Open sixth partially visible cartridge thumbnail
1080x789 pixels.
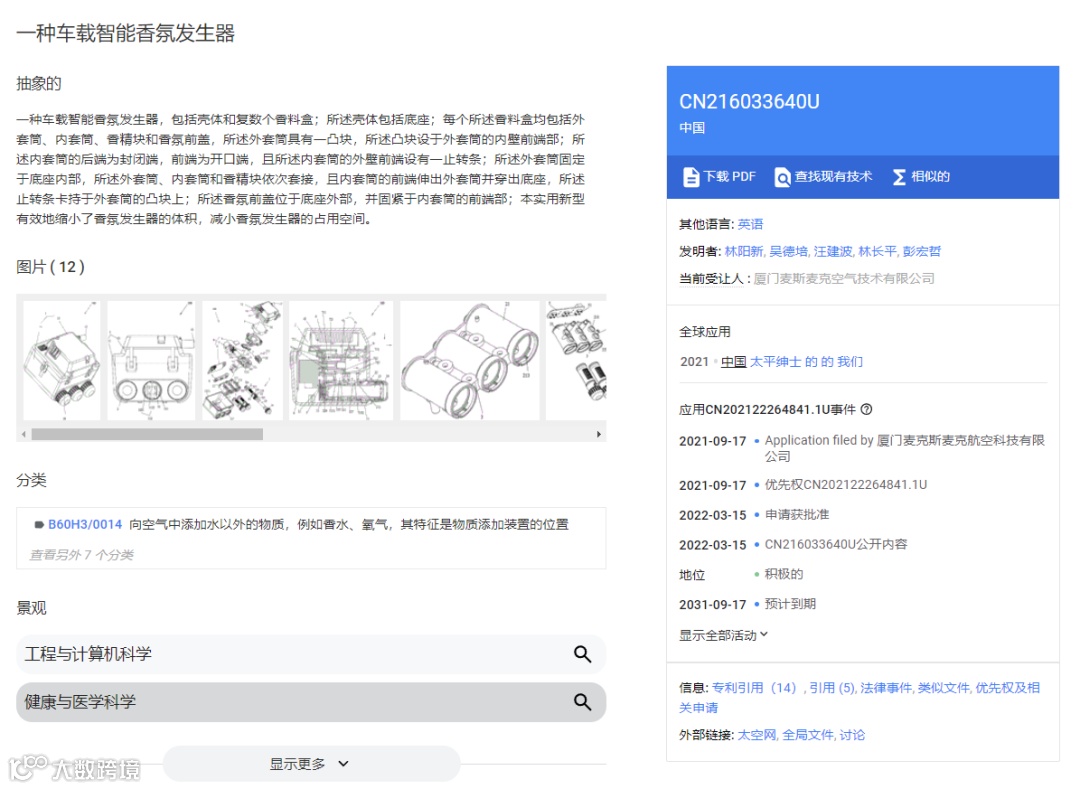tap(576, 360)
